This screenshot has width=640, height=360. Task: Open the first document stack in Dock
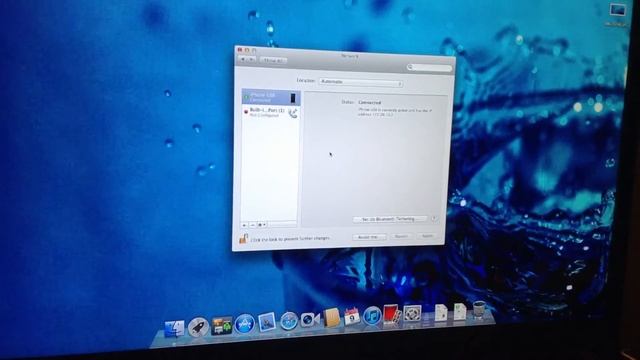tap(441, 312)
